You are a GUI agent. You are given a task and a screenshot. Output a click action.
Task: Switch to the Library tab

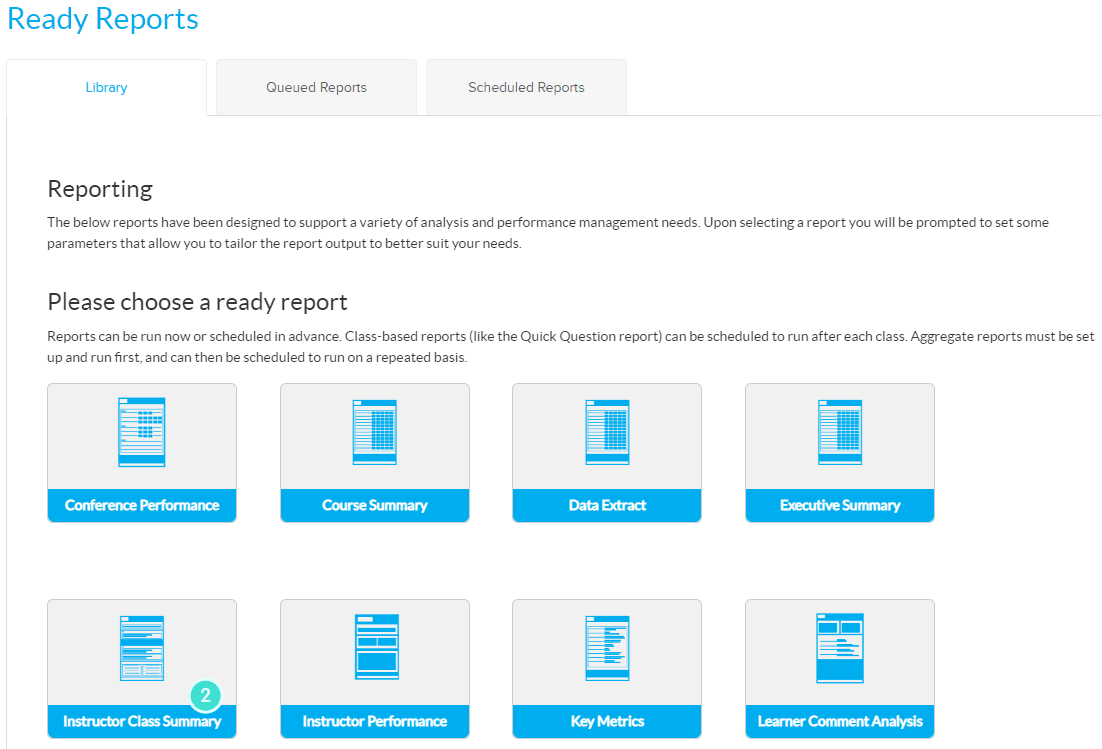point(106,88)
